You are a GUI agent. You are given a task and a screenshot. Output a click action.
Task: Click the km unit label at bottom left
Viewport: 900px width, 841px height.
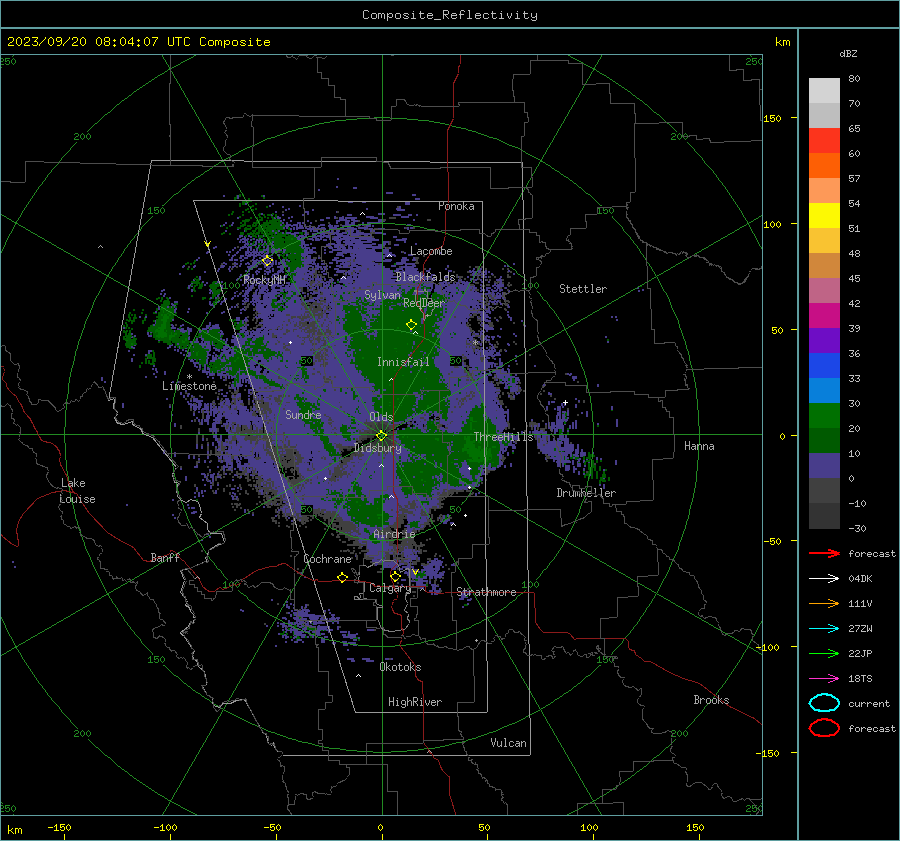[14, 830]
